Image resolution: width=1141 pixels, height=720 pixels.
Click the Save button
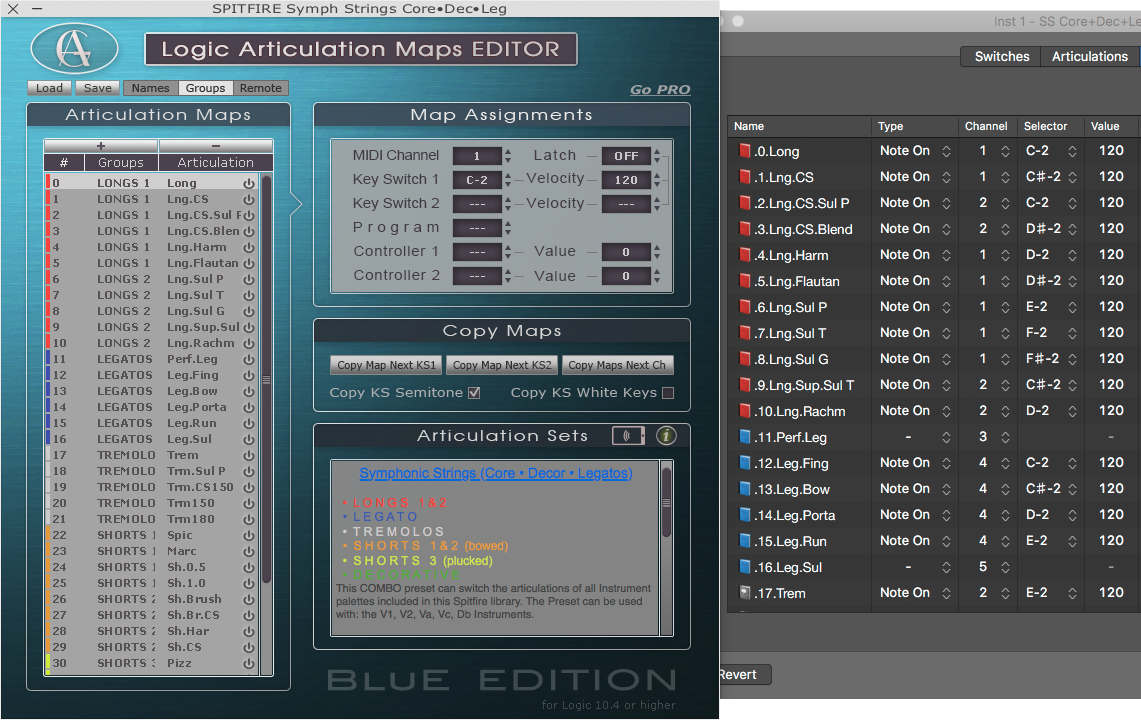coord(98,88)
